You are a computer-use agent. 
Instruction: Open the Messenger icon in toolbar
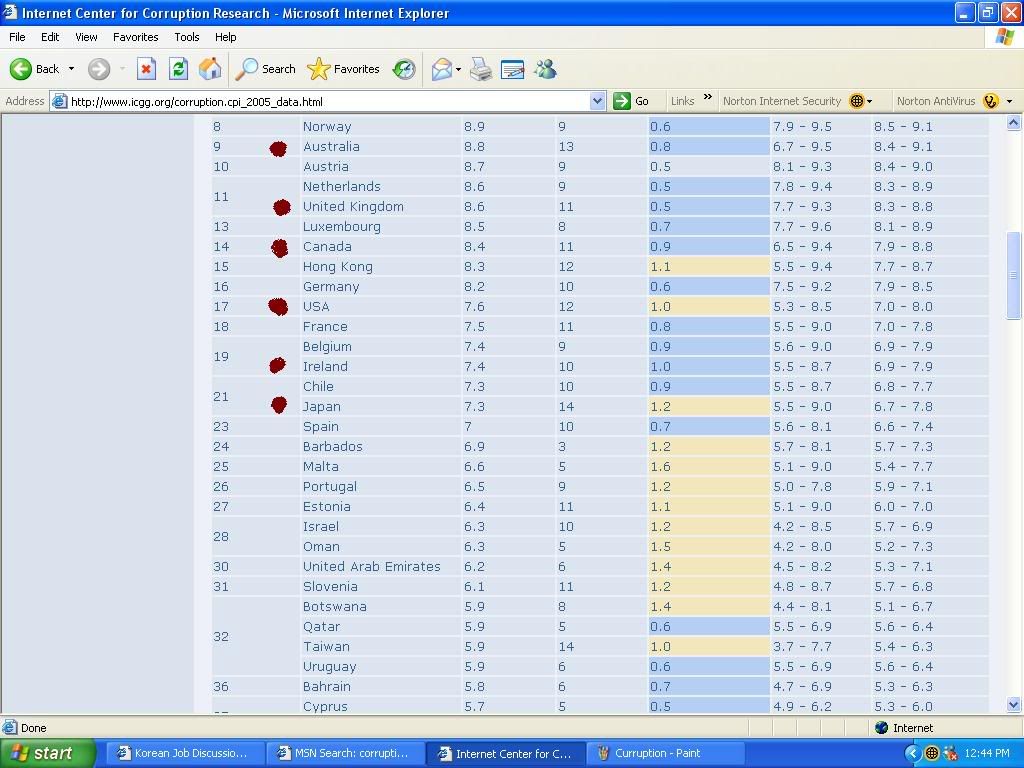tap(545, 69)
